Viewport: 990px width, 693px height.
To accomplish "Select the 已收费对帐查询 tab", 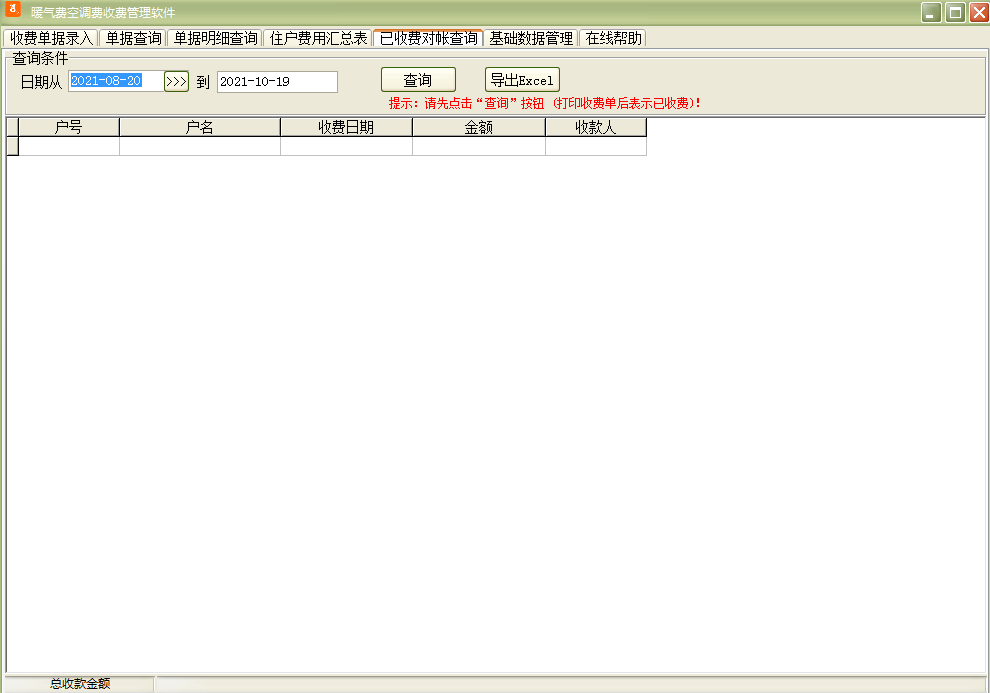I will point(428,38).
